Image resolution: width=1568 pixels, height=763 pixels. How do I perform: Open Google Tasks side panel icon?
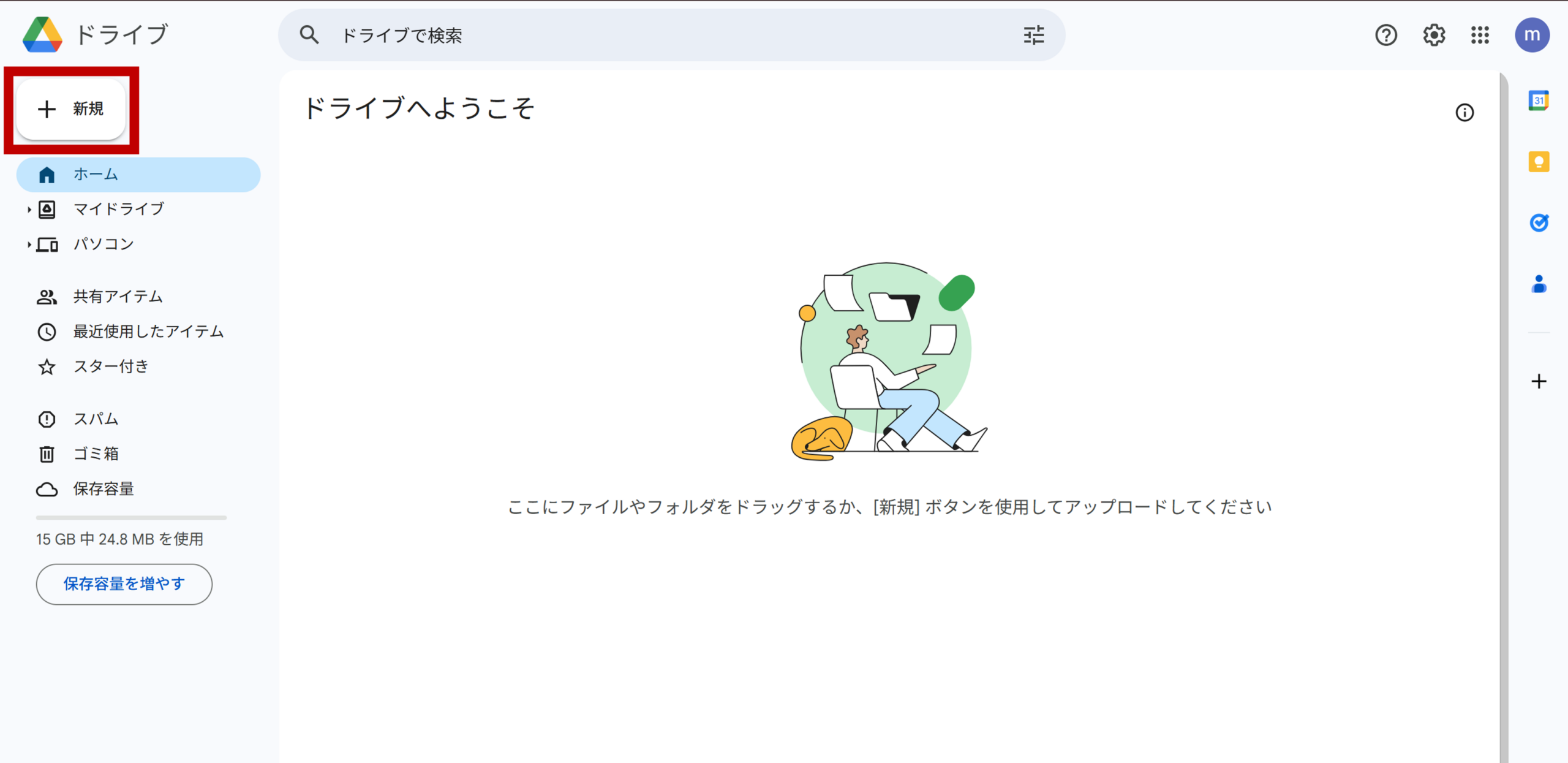(1539, 222)
